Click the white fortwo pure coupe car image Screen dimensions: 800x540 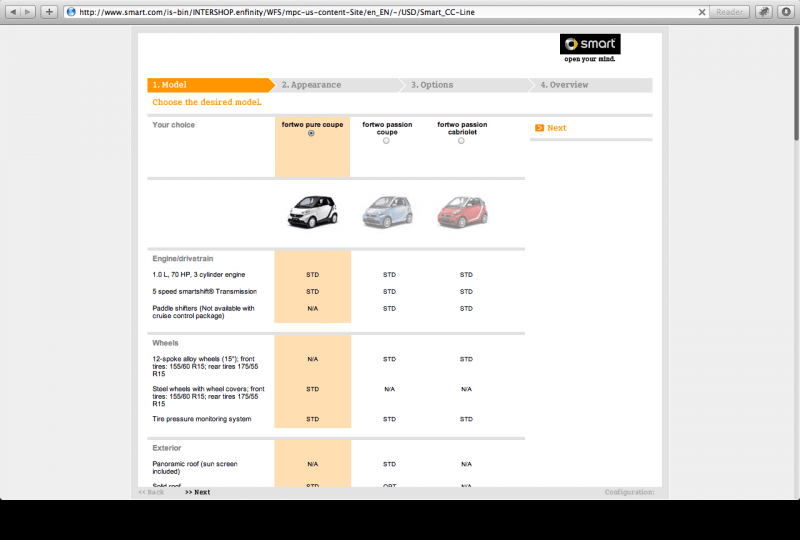tap(312, 211)
